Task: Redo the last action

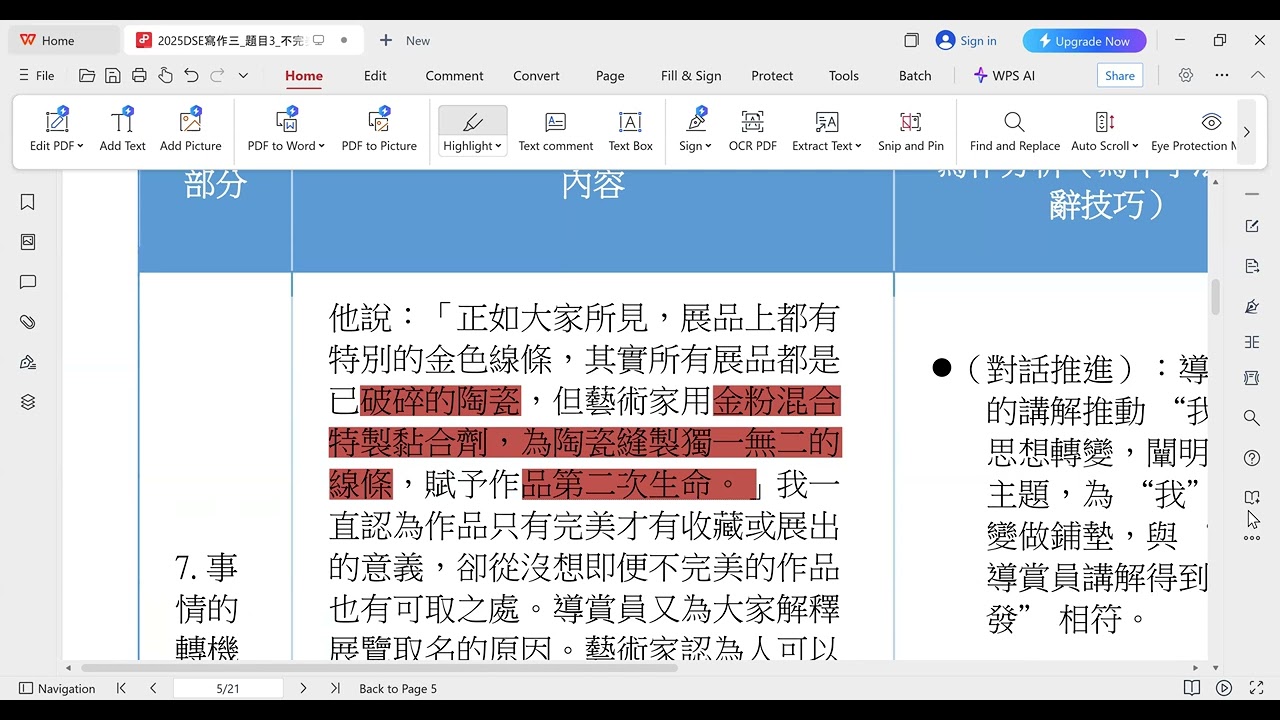Action: click(217, 75)
